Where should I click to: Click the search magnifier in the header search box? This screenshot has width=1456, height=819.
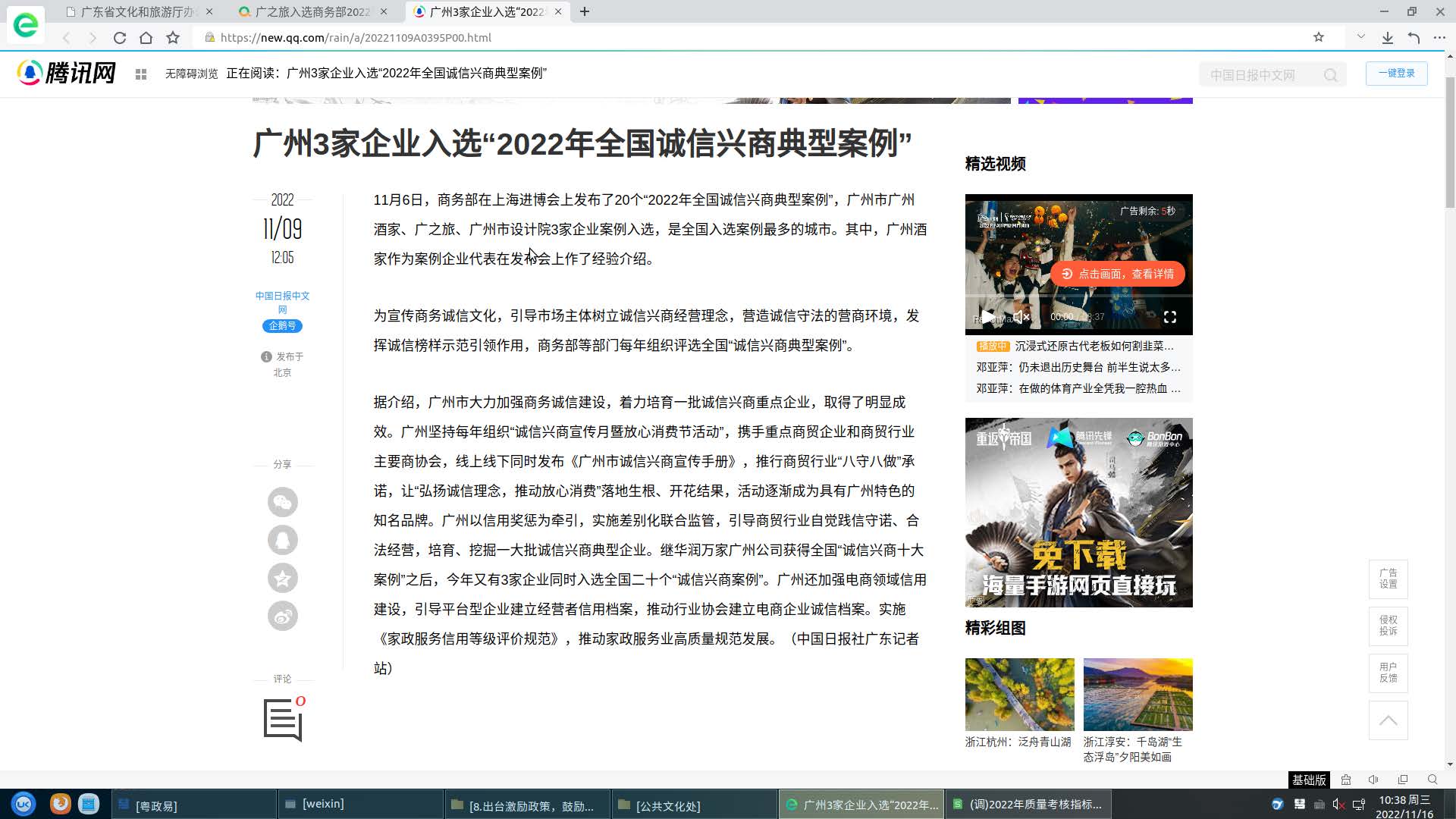[x=1331, y=74]
